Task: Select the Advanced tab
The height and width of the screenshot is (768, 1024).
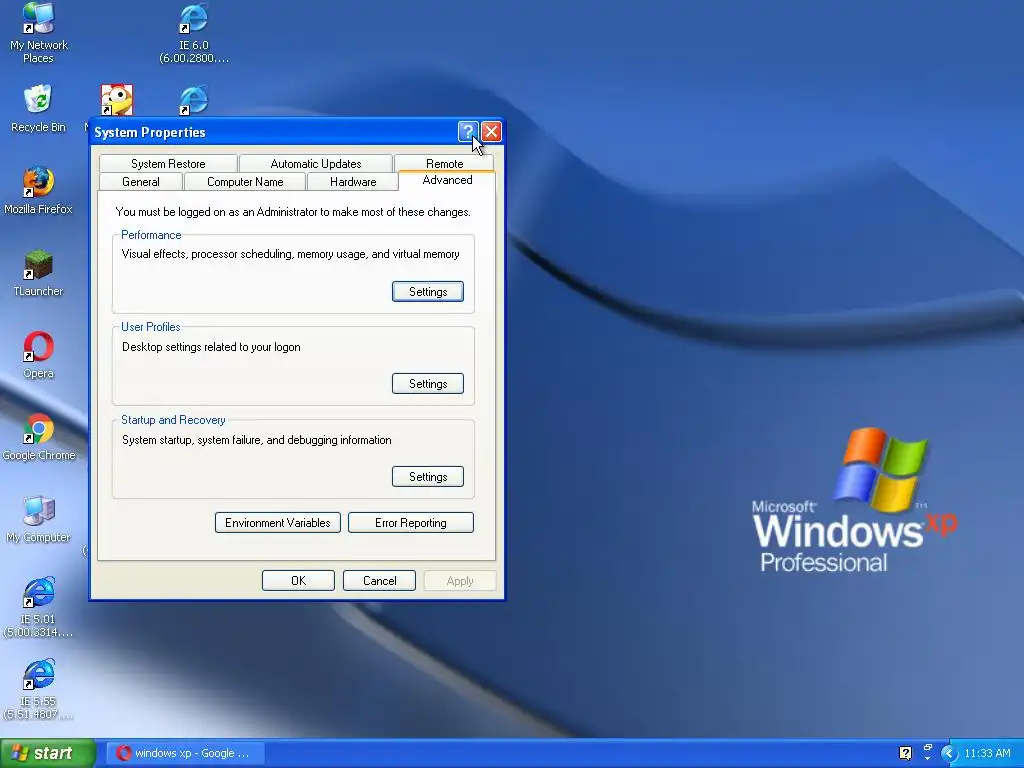Action: click(x=447, y=180)
